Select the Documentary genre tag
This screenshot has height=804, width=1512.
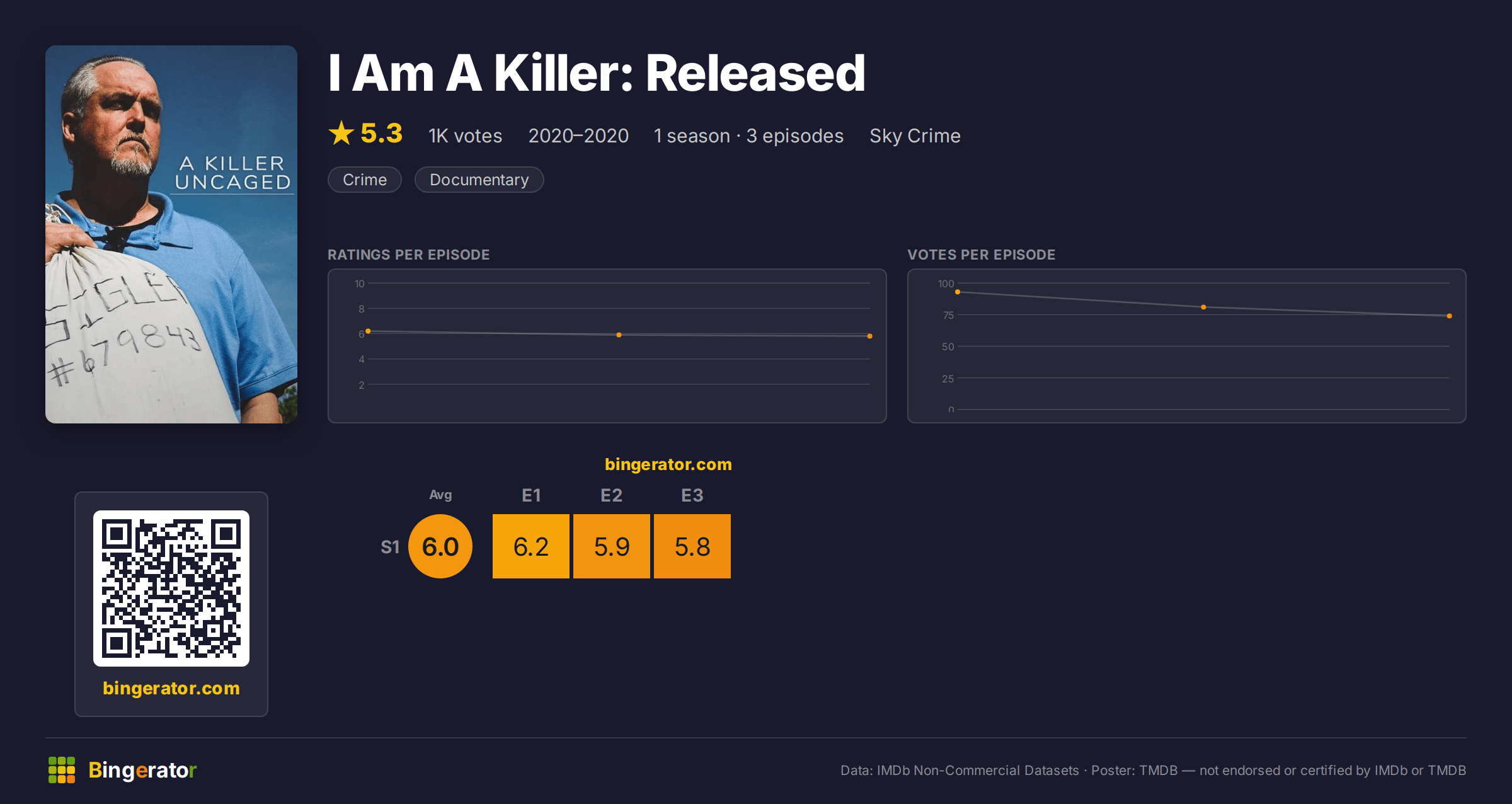click(x=479, y=180)
